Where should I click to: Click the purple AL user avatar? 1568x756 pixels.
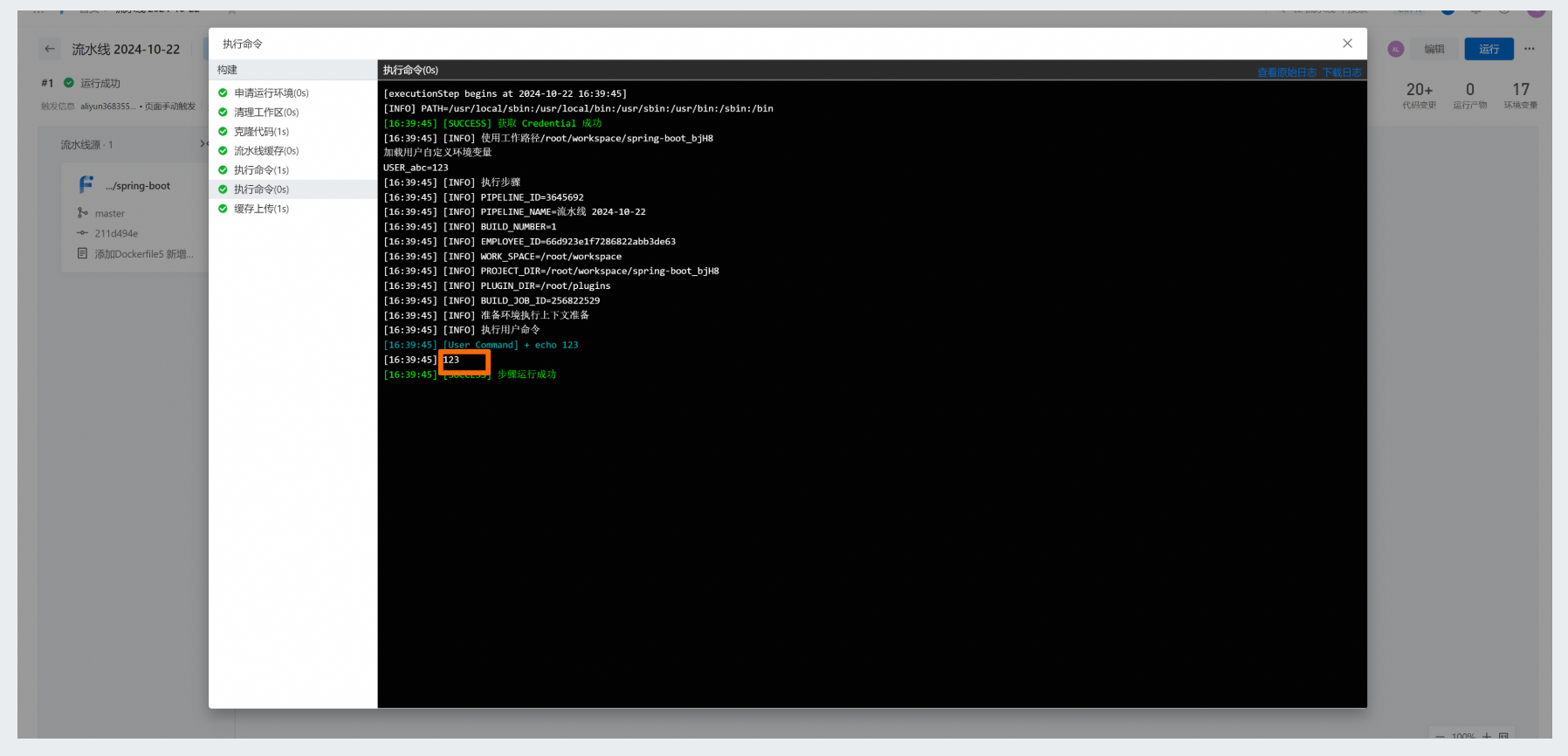tap(1396, 49)
